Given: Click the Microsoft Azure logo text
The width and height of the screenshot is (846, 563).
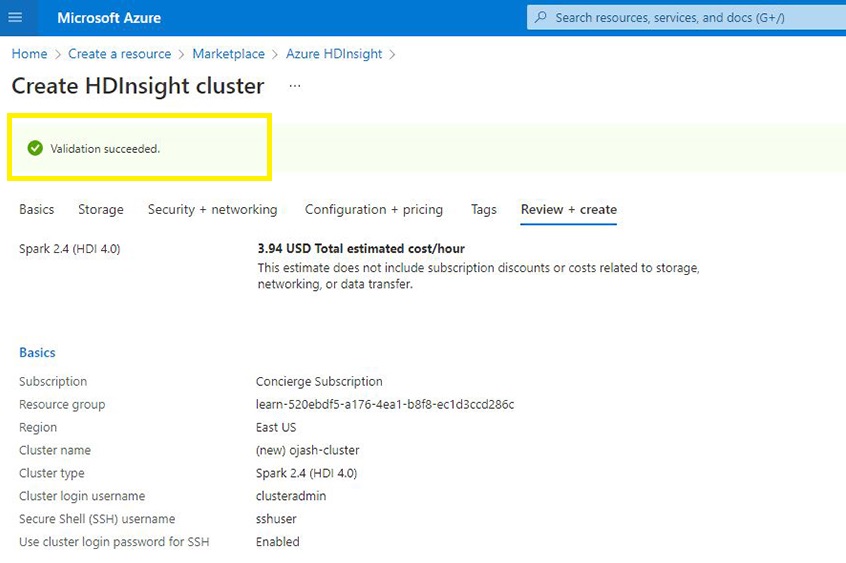Looking at the screenshot, I should point(109,18).
